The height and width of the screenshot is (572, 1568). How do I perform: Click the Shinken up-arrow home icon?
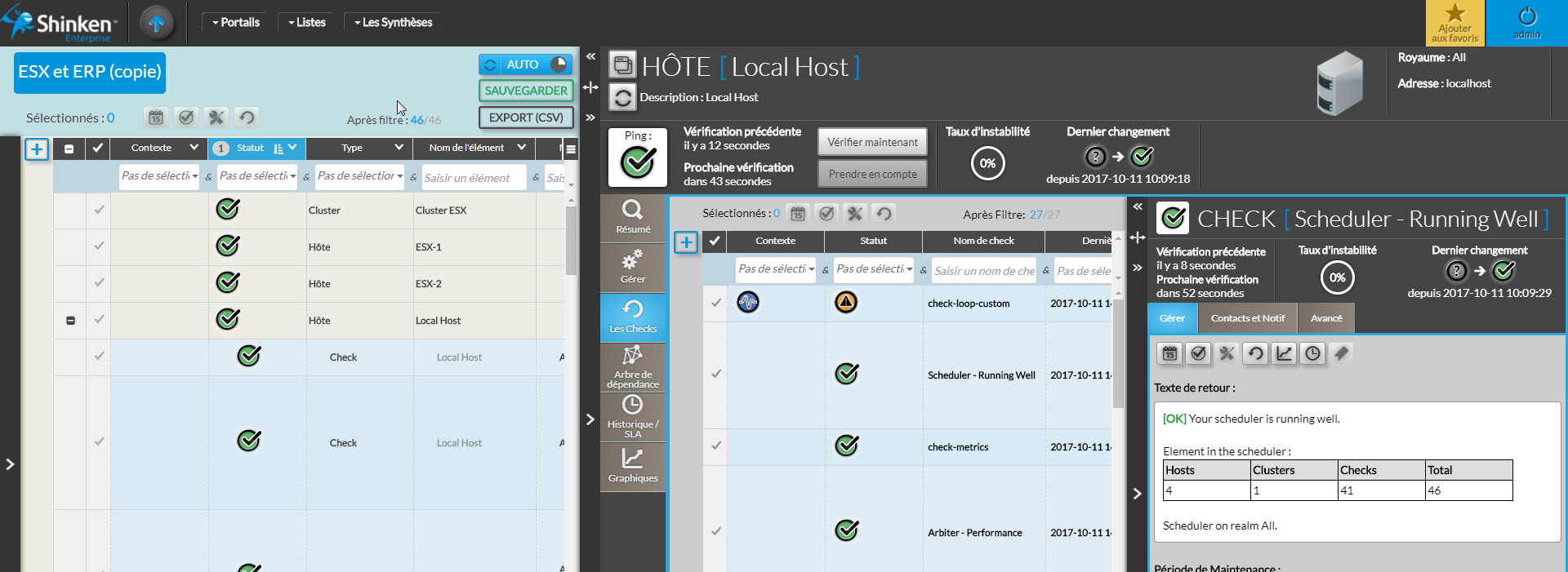[x=157, y=23]
